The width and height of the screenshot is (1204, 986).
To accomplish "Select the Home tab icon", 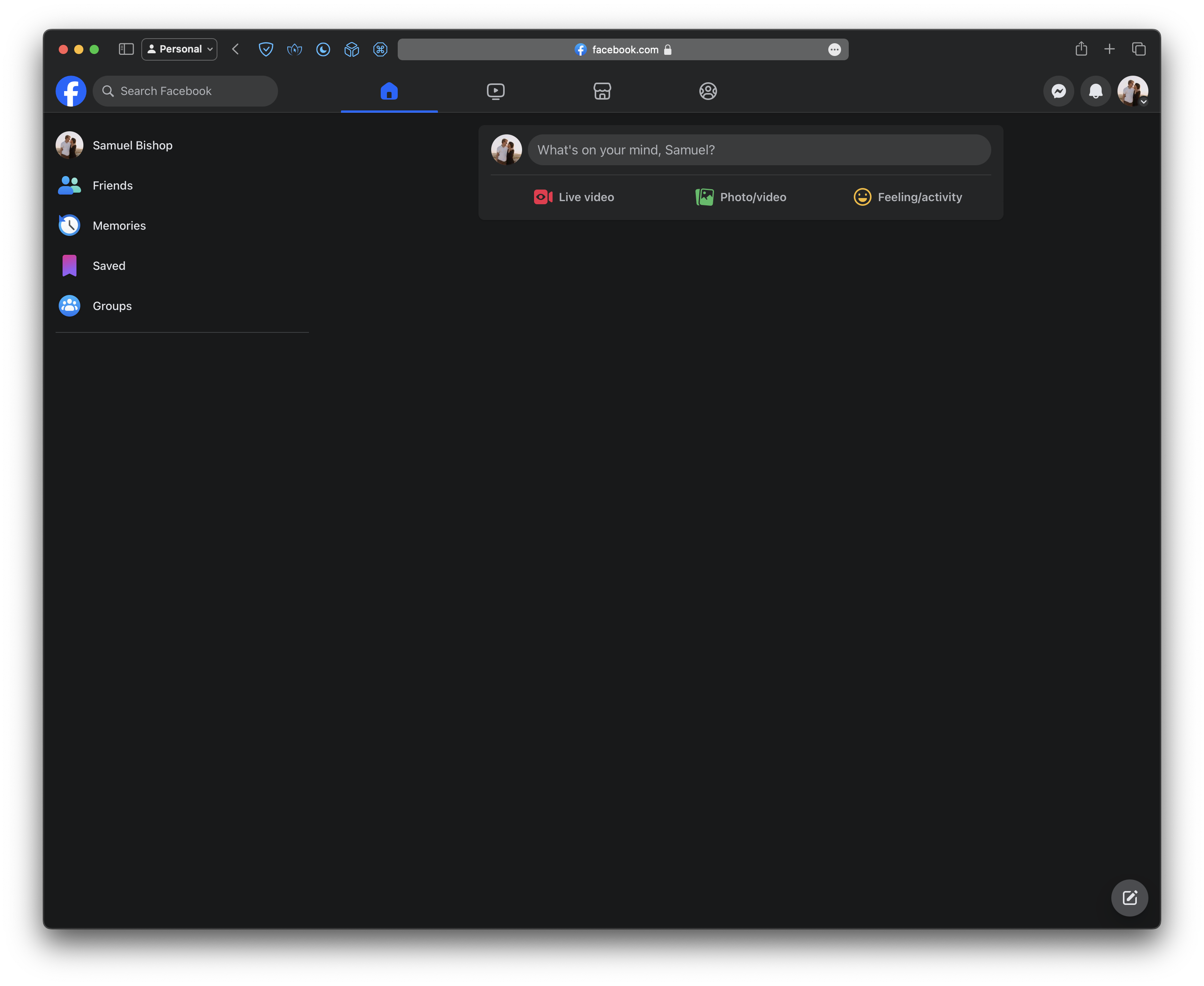I will point(388,91).
